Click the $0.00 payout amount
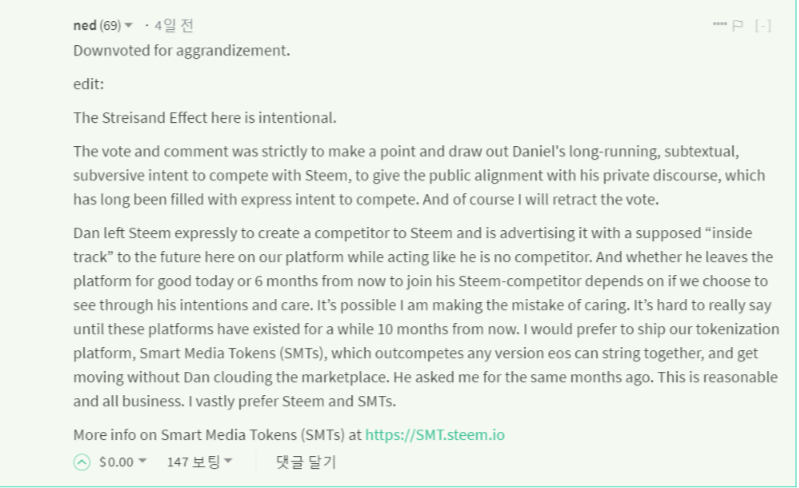 tap(115, 462)
